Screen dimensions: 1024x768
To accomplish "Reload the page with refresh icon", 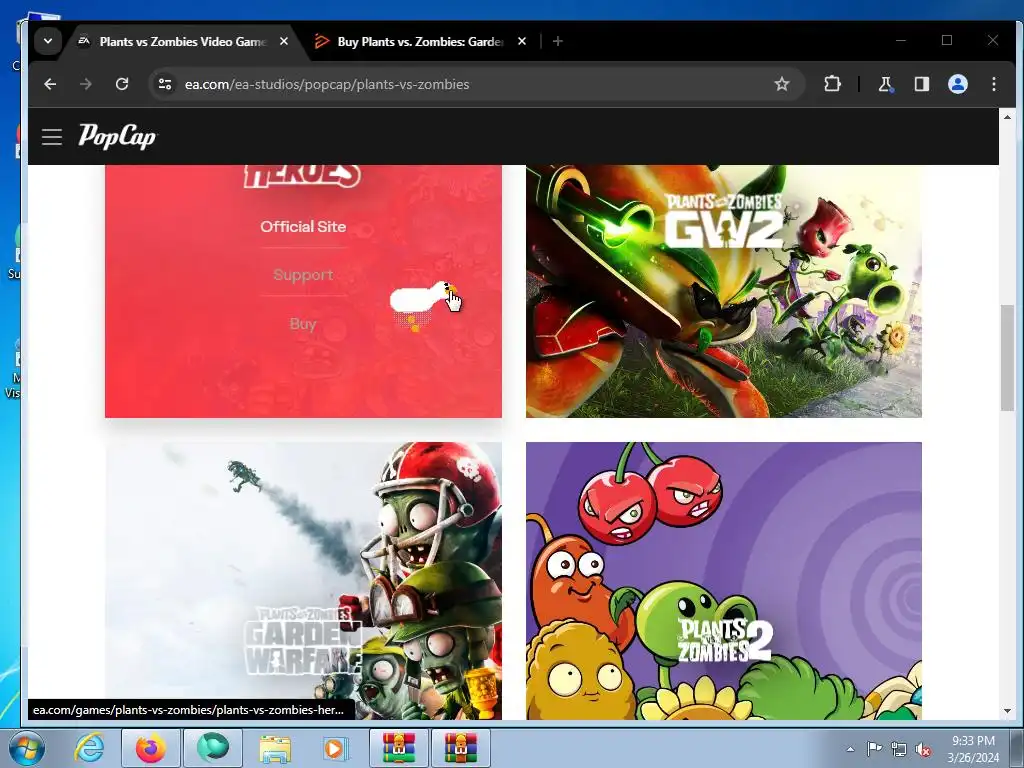I will pos(121,84).
